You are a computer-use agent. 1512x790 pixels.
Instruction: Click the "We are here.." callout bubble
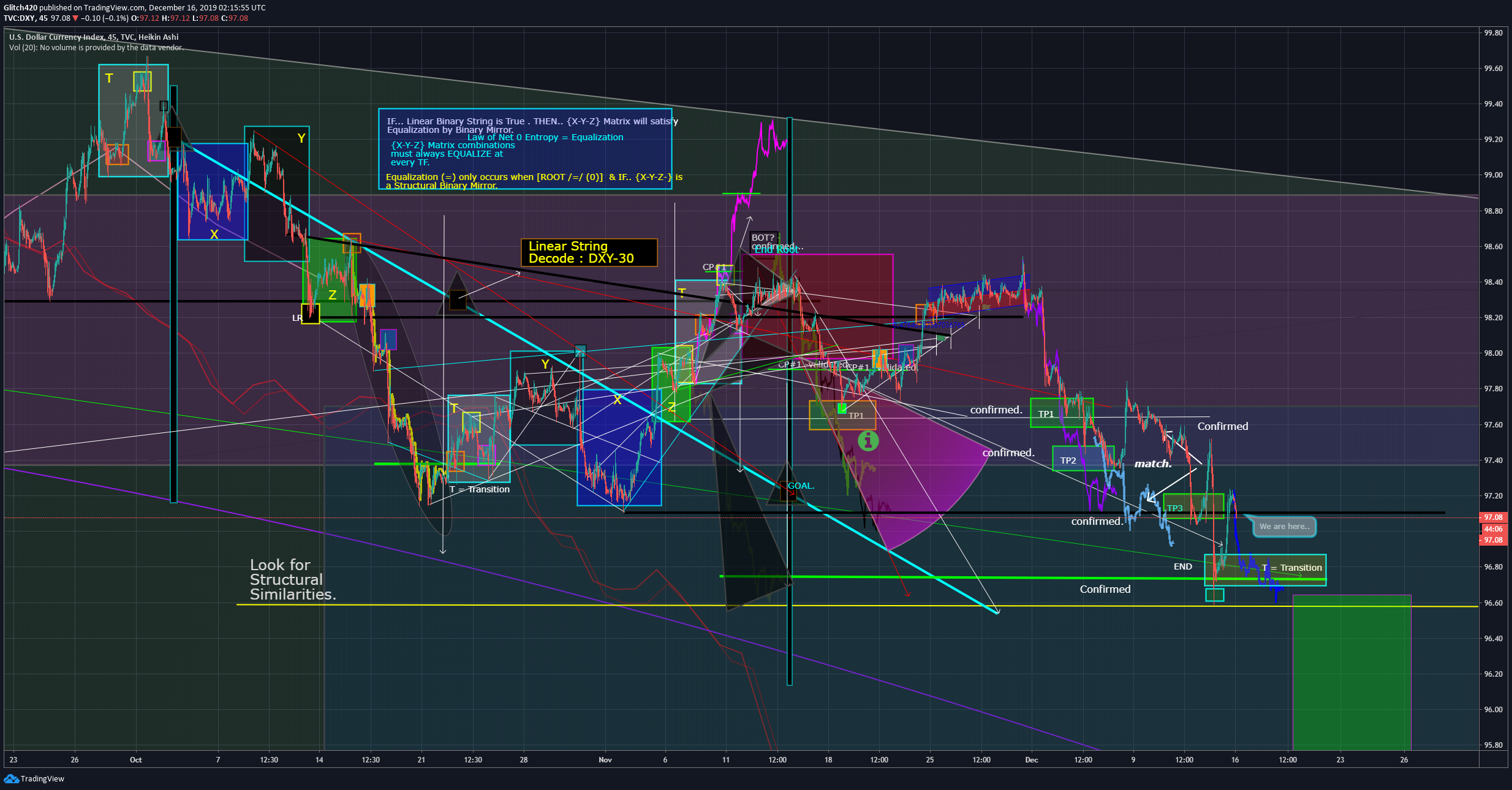pyautogui.click(x=1284, y=527)
